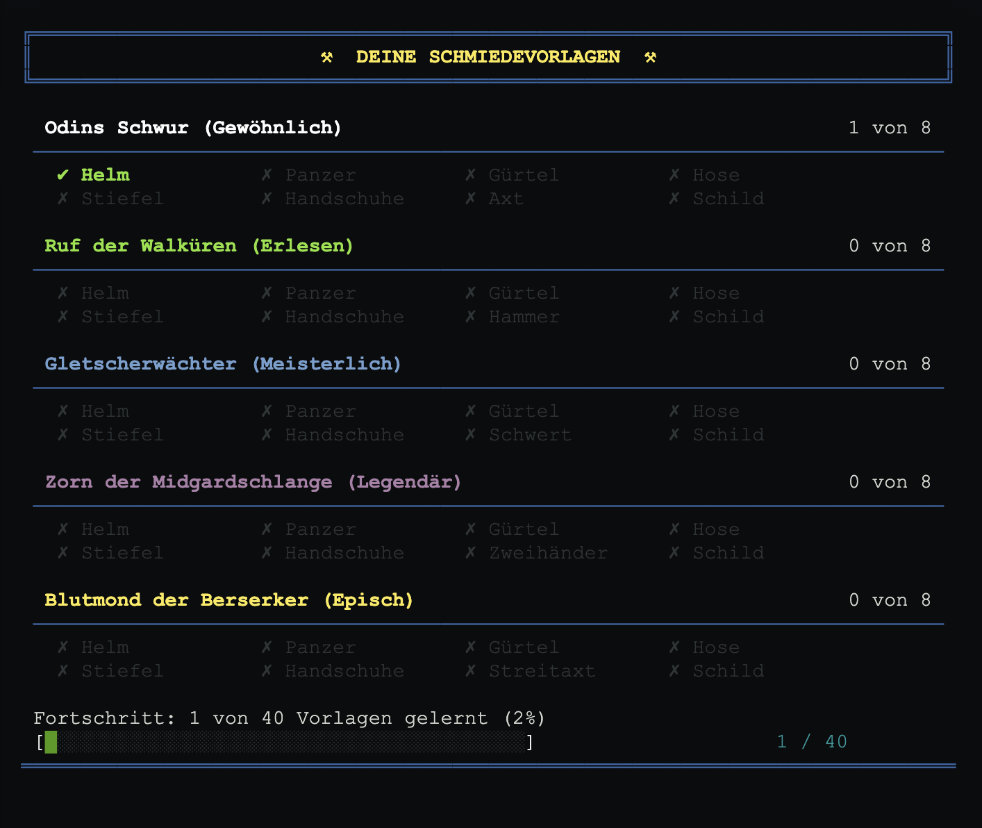The image size is (982, 828).
Task: Select the Gletscherwächter (Meisterlich) heading
Action: click(223, 364)
